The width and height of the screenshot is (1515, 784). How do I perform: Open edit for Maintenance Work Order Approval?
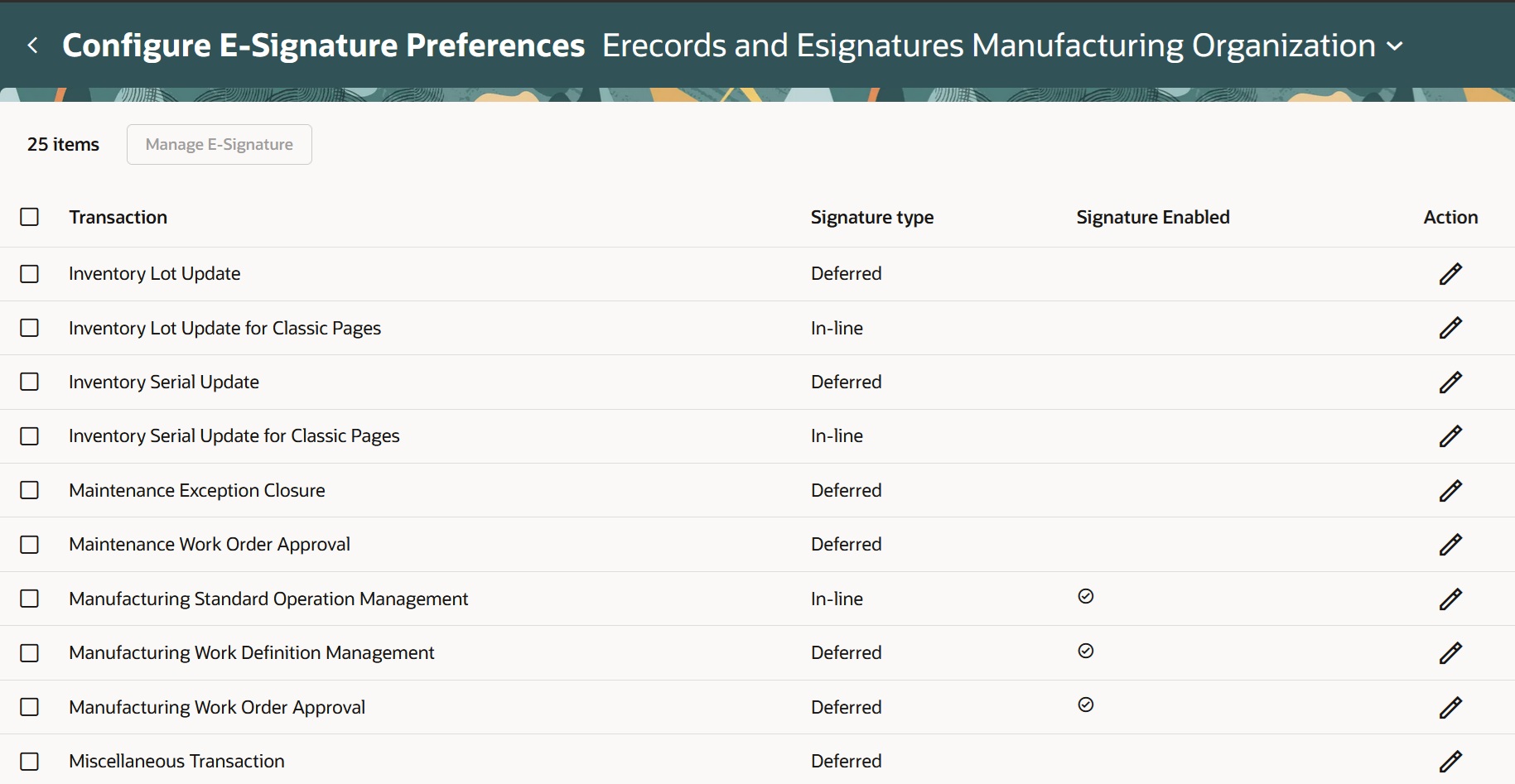pos(1450,545)
